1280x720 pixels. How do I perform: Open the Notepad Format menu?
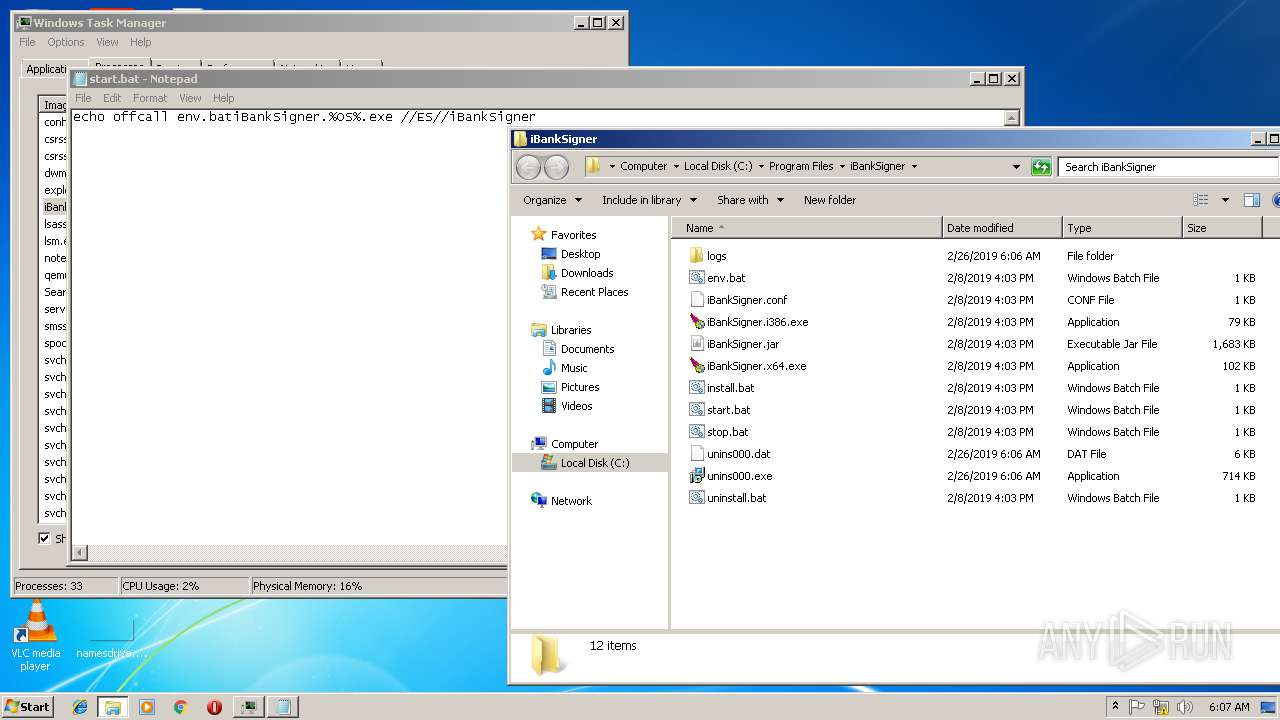[150, 98]
